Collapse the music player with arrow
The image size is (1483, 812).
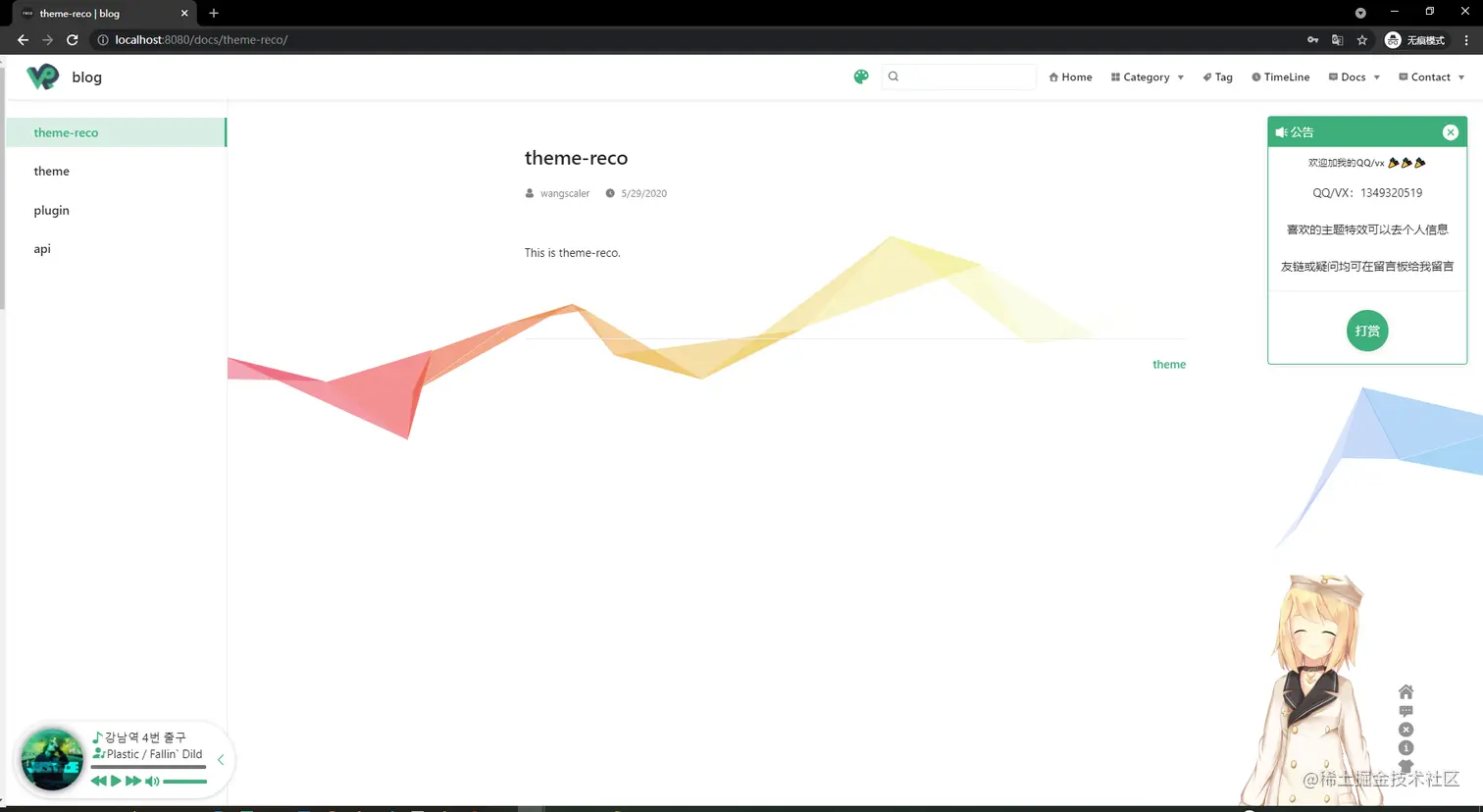(x=221, y=759)
